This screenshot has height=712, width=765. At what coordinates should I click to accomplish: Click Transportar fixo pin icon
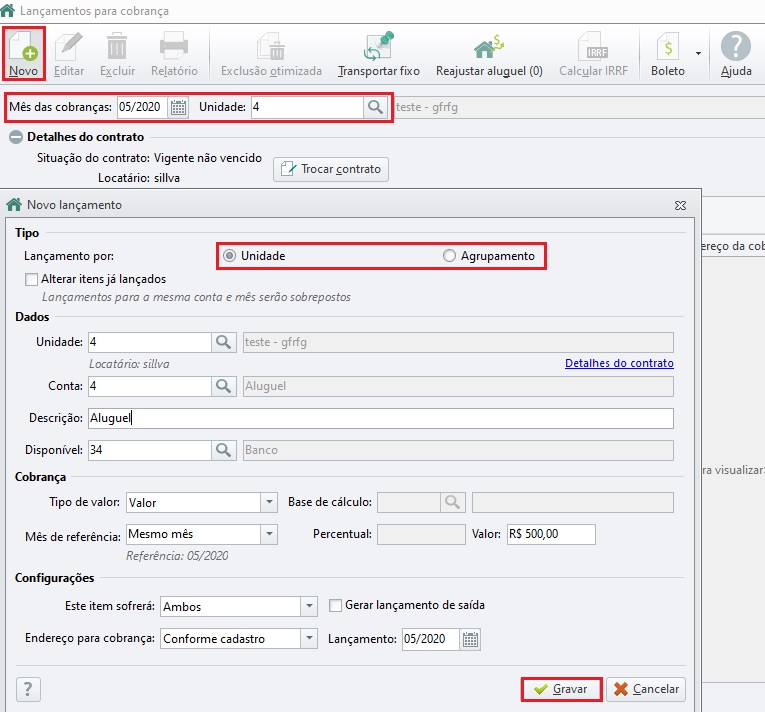(379, 47)
